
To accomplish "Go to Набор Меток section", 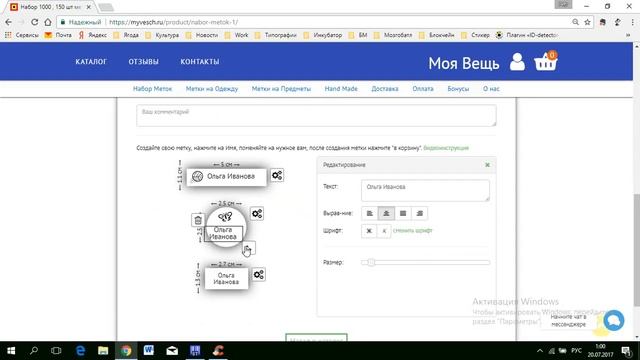I will pyautogui.click(x=153, y=89).
